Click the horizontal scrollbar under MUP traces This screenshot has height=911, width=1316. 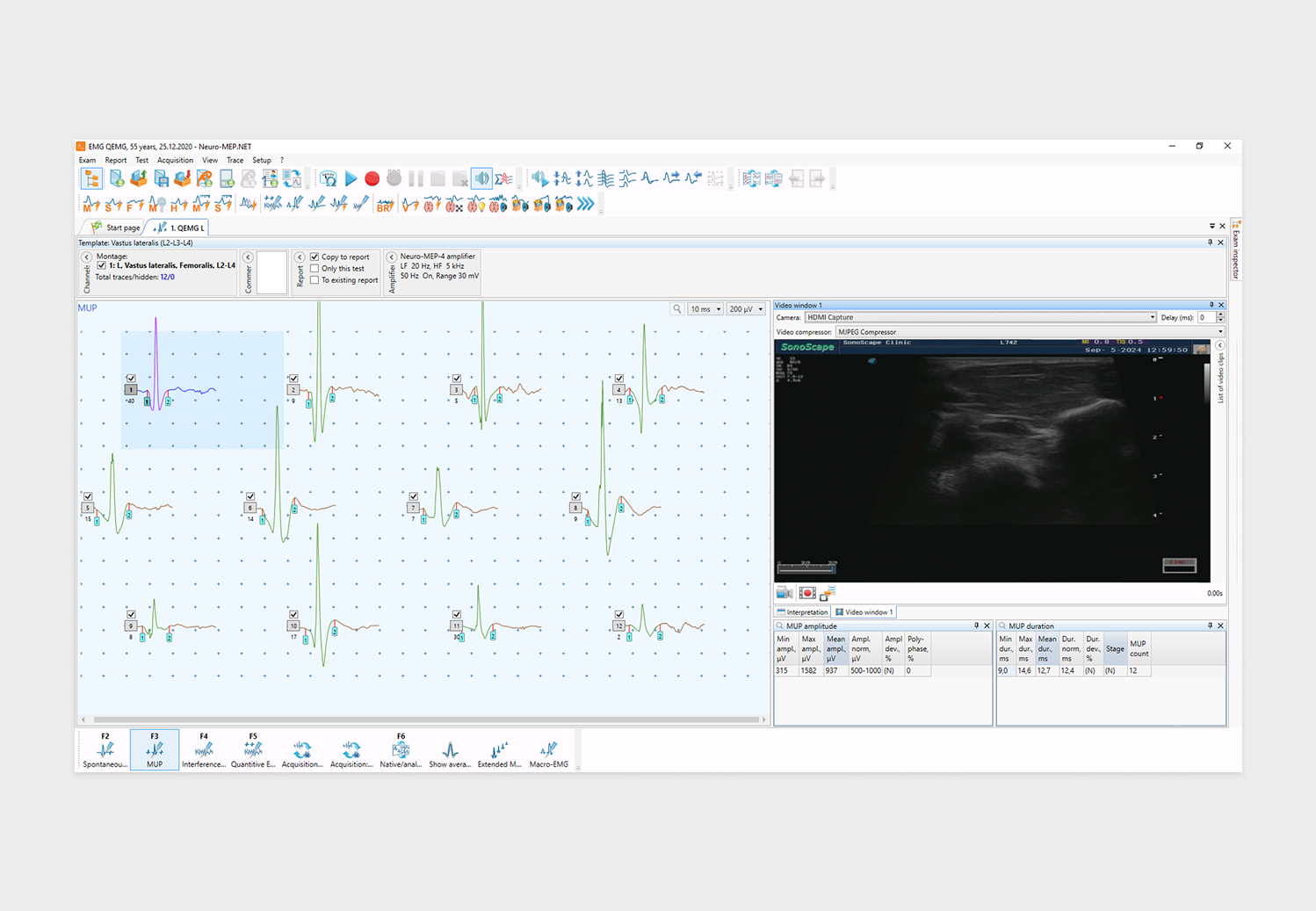pos(426,719)
